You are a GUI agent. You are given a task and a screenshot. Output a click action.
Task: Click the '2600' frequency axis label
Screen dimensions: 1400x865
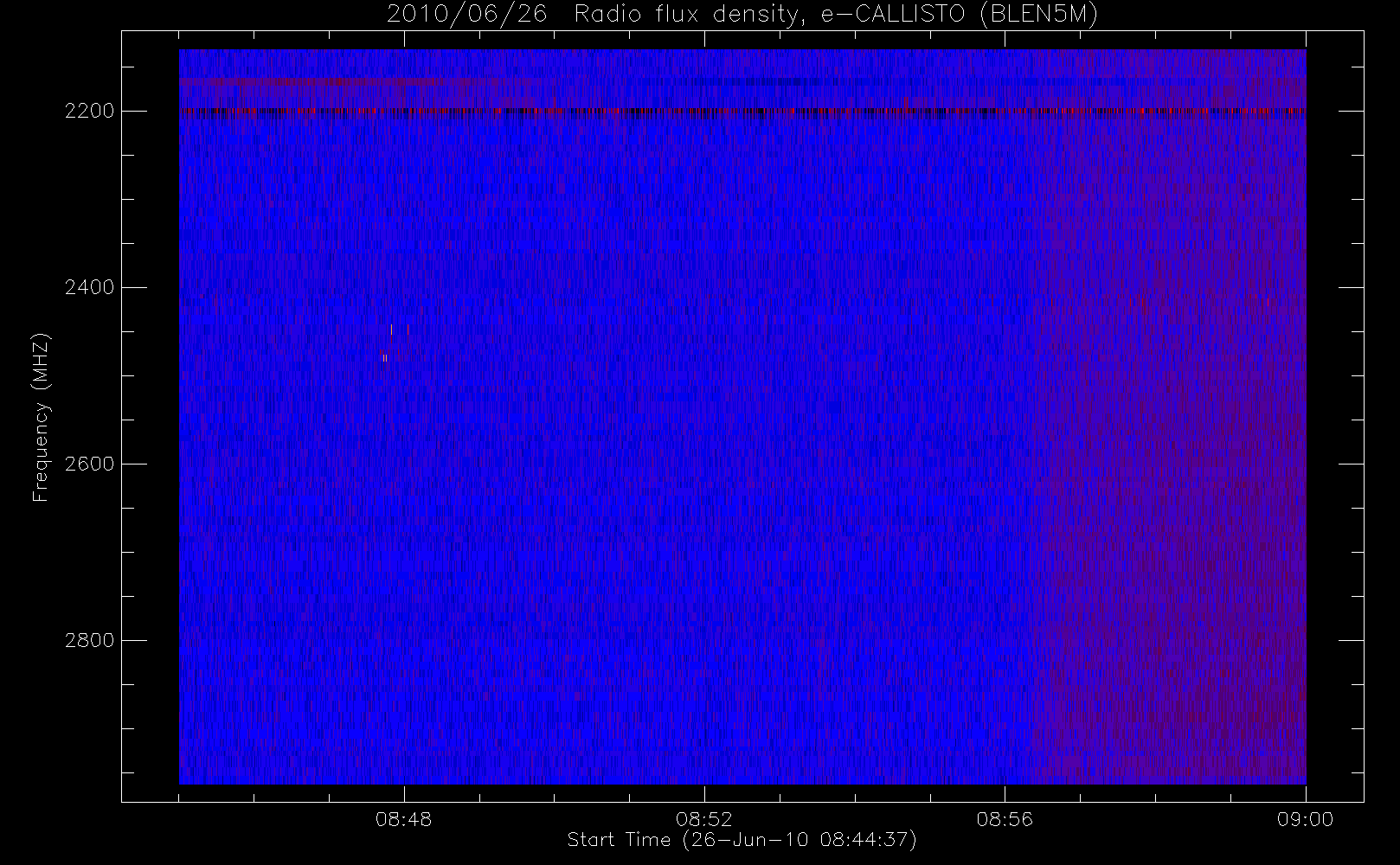click(x=90, y=464)
